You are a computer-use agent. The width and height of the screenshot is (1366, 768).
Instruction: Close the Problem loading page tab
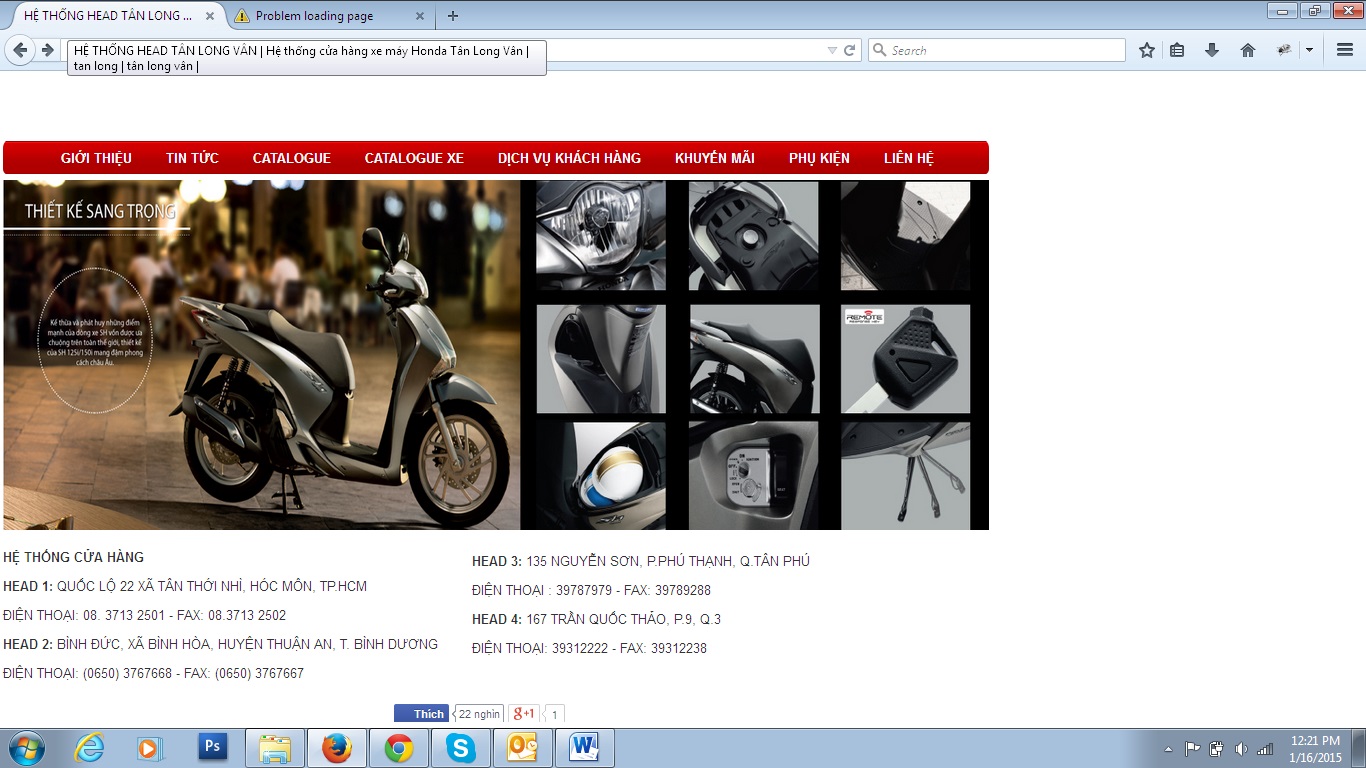[x=419, y=16]
